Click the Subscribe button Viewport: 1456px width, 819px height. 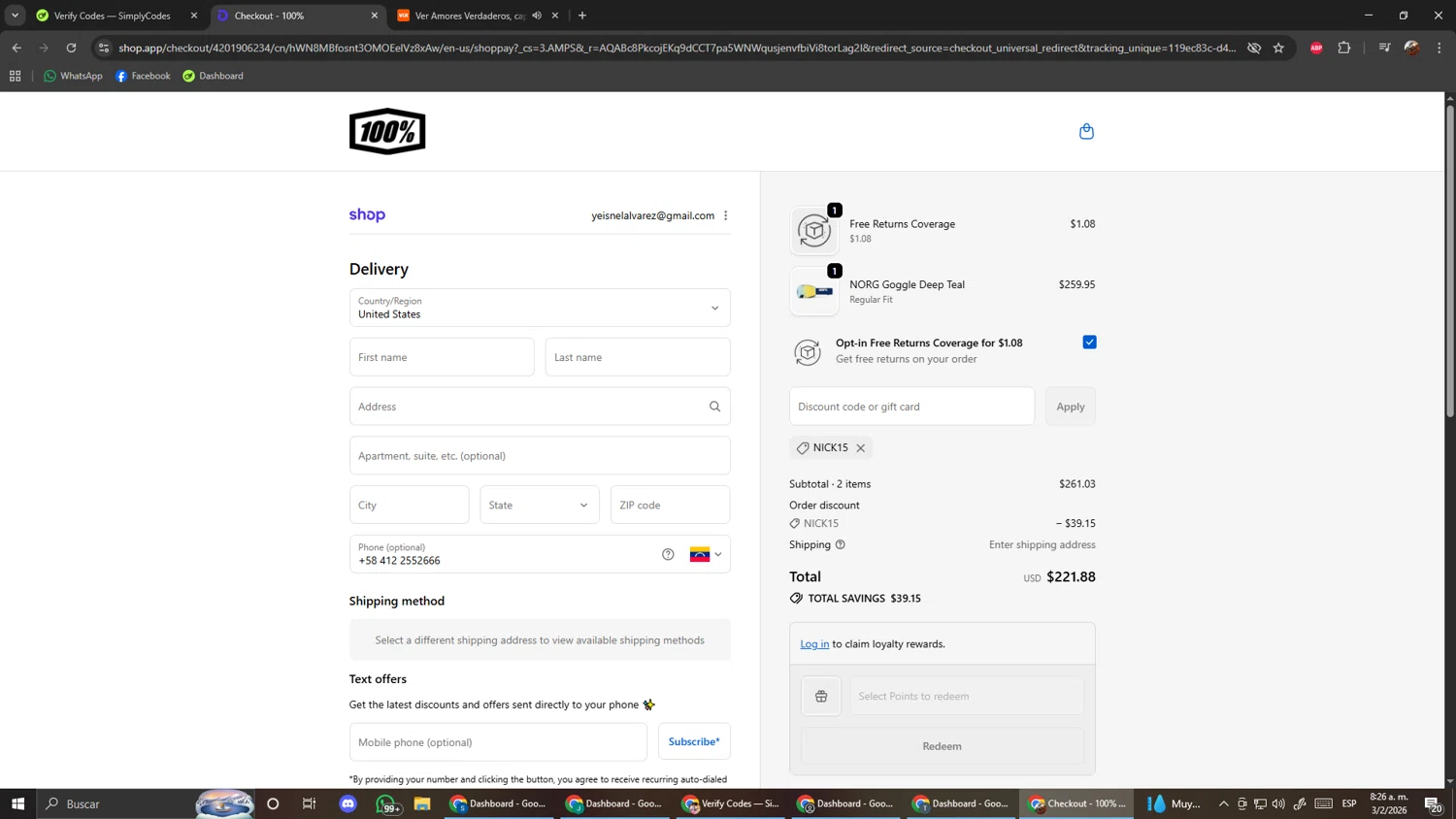tap(694, 741)
